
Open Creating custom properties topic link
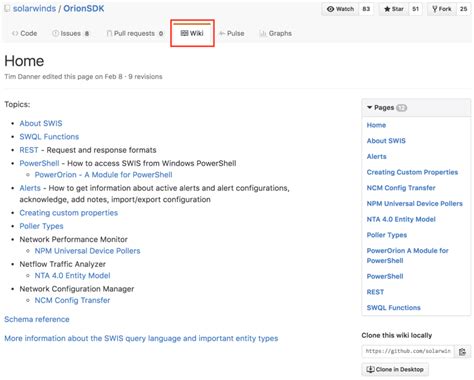(68, 213)
